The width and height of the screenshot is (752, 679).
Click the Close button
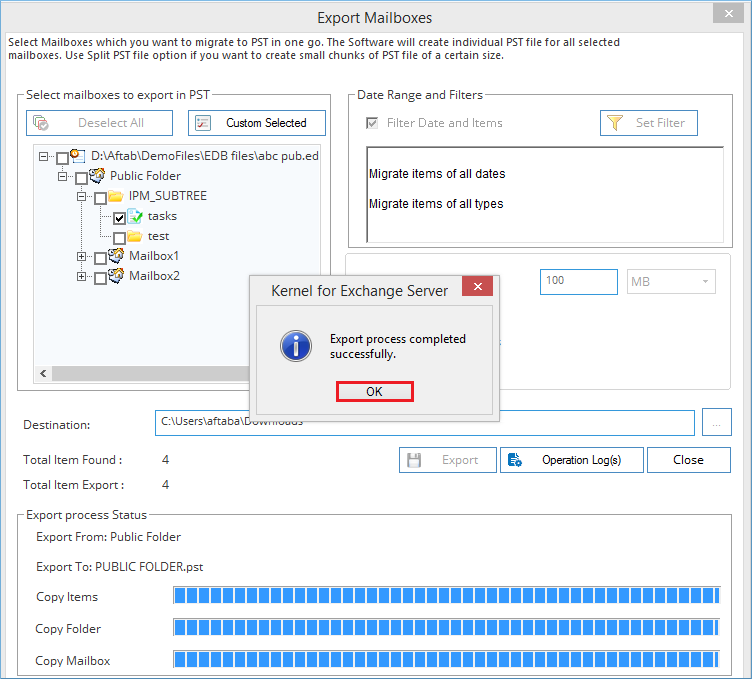click(689, 460)
